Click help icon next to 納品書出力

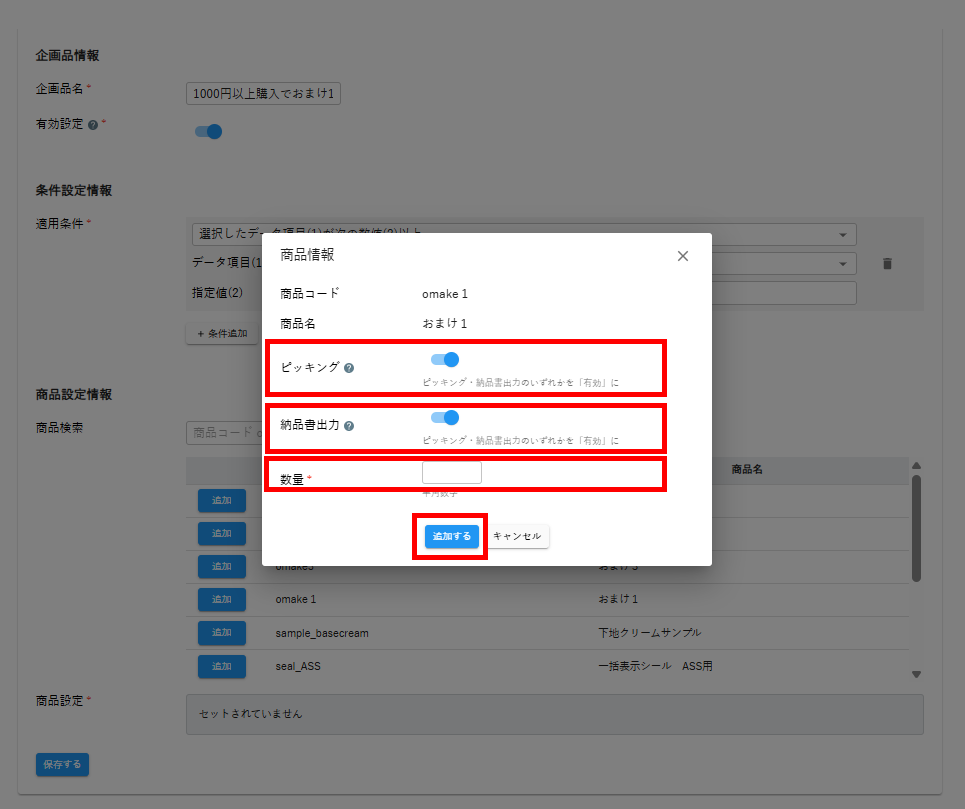(349, 426)
